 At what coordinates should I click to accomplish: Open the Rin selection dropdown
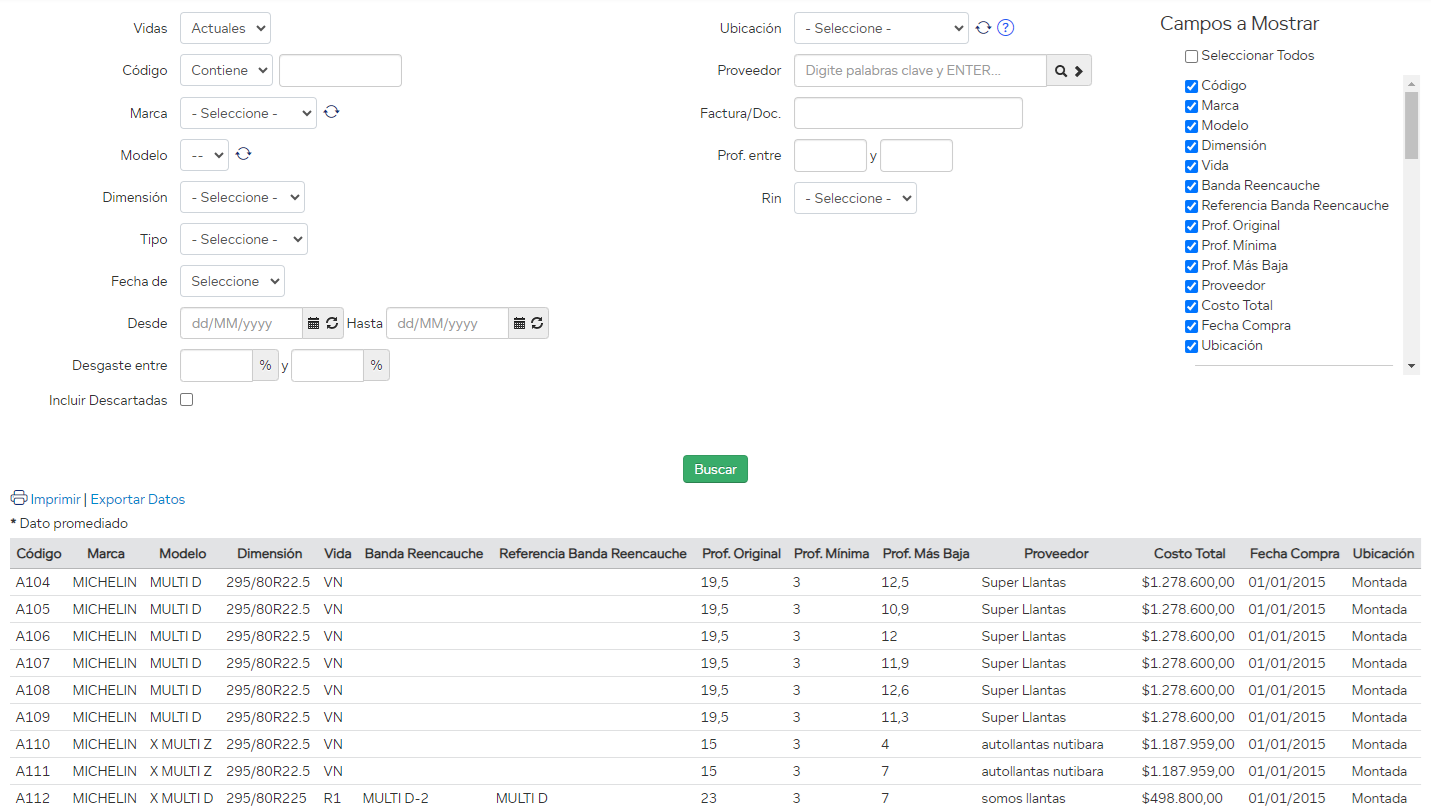tap(855, 198)
